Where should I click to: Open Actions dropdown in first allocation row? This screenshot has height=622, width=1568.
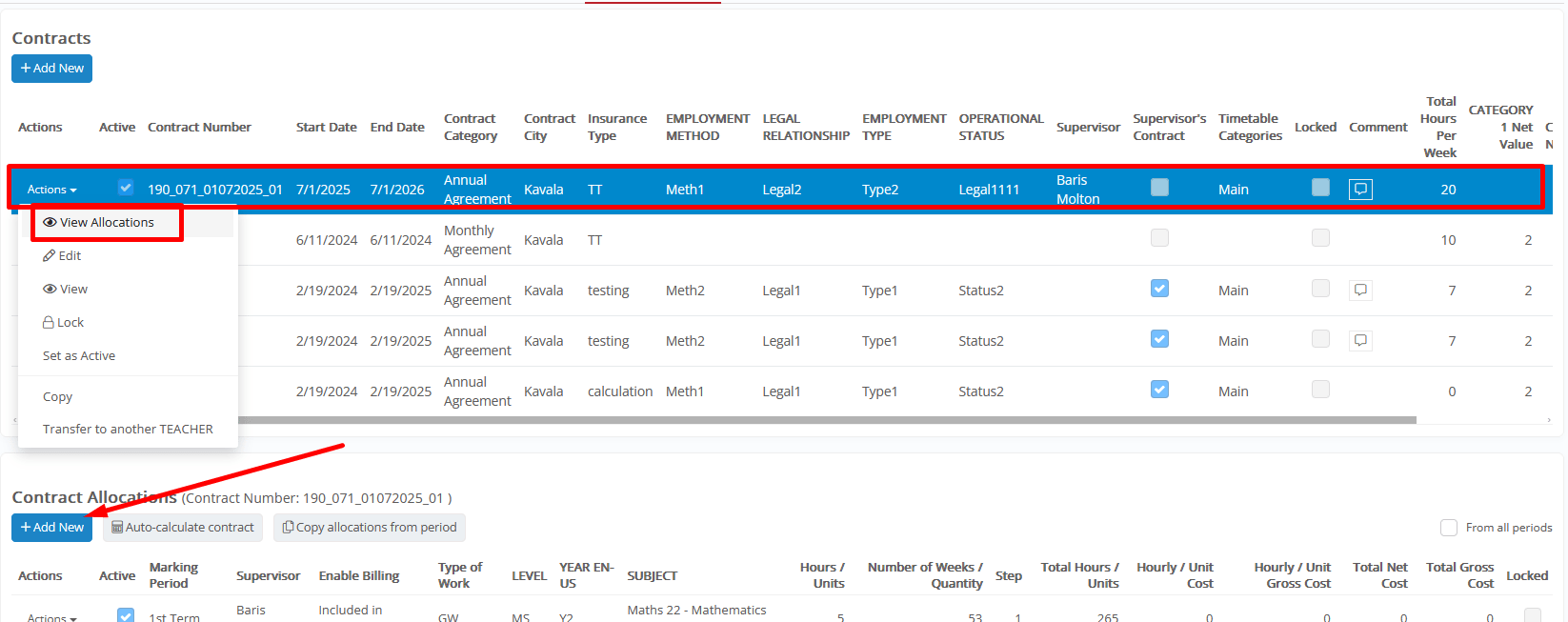click(51, 617)
